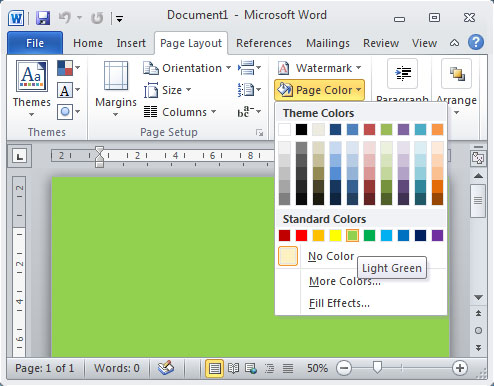Screen dimensions: 494x386
Task: Click the Arrange group icon
Action: click(456, 74)
